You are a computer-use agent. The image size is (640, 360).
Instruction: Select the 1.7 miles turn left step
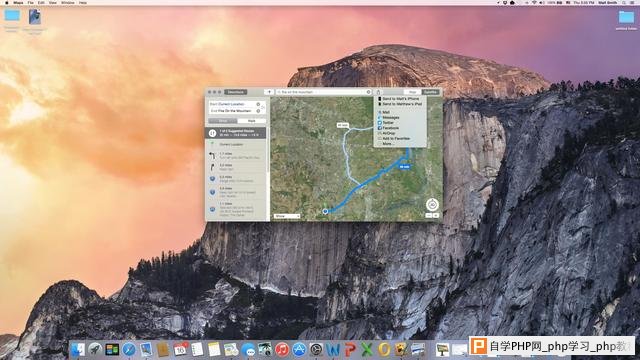pyautogui.click(x=236, y=156)
